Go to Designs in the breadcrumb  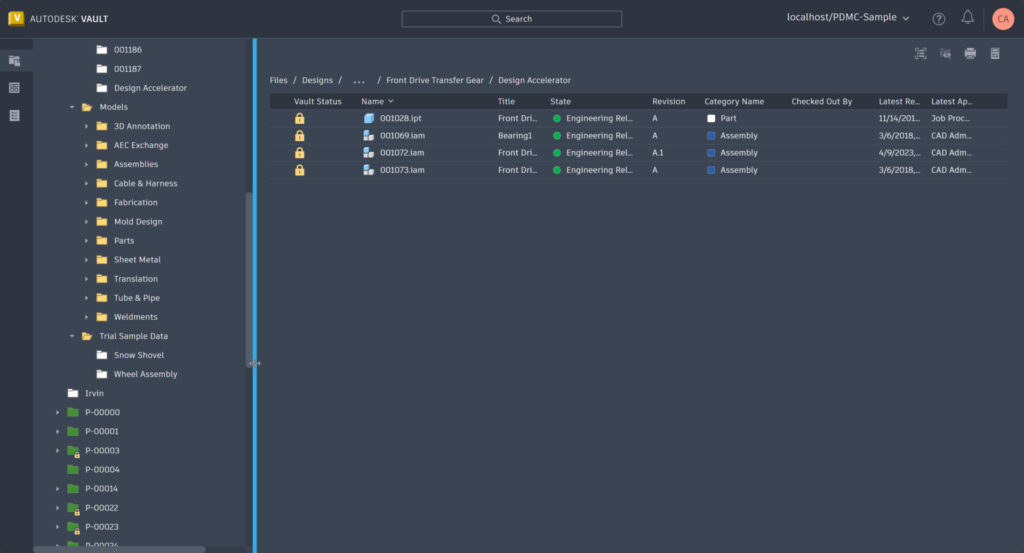pos(317,80)
